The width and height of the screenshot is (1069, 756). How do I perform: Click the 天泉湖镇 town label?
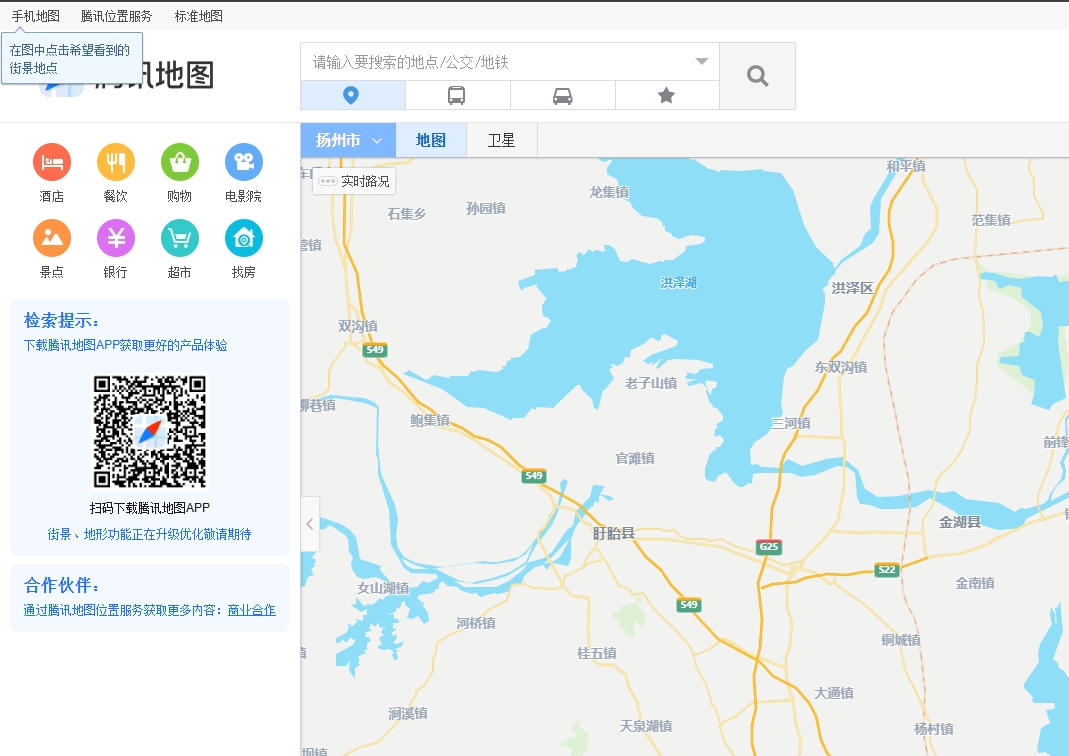coord(646,727)
